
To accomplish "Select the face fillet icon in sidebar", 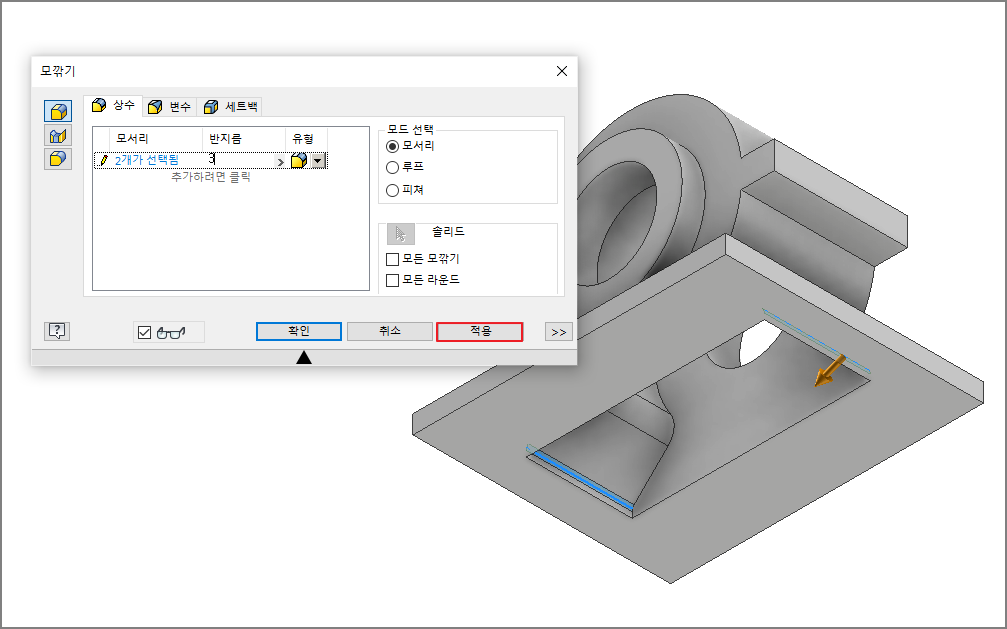I will pos(58,136).
